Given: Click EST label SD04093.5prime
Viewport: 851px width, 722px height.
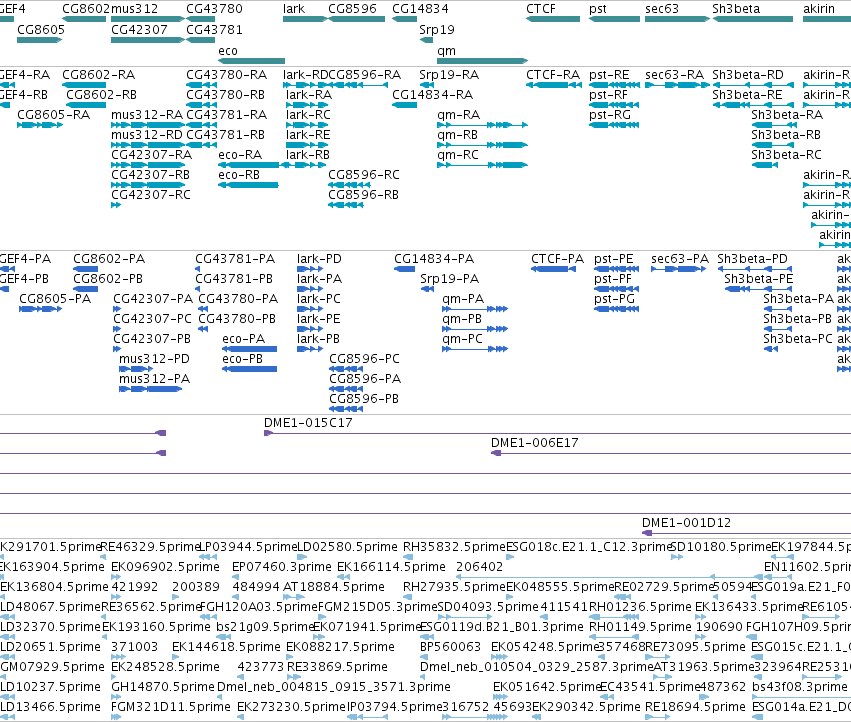Looking at the screenshot, I should point(488,606).
